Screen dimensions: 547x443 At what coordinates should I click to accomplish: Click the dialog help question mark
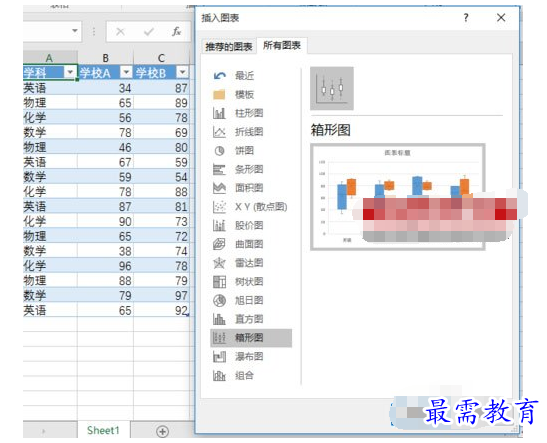click(466, 17)
